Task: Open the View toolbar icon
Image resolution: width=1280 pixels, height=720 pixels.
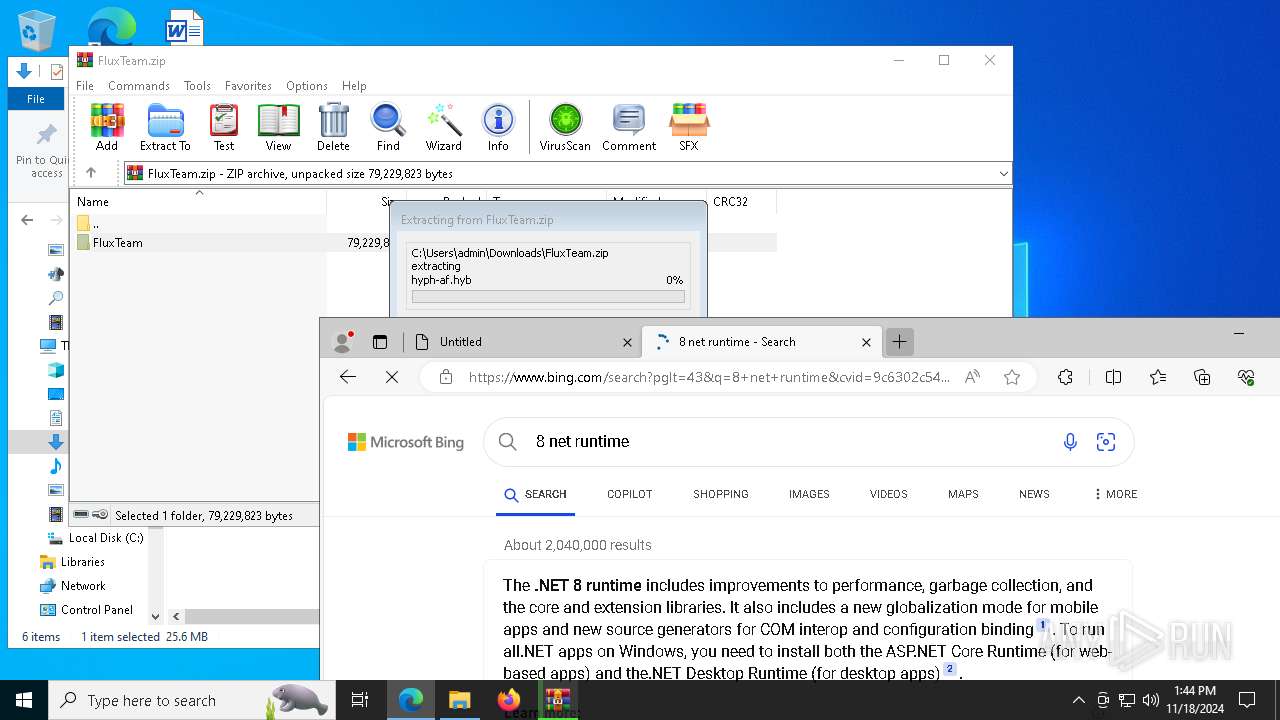Action: pyautogui.click(x=278, y=127)
